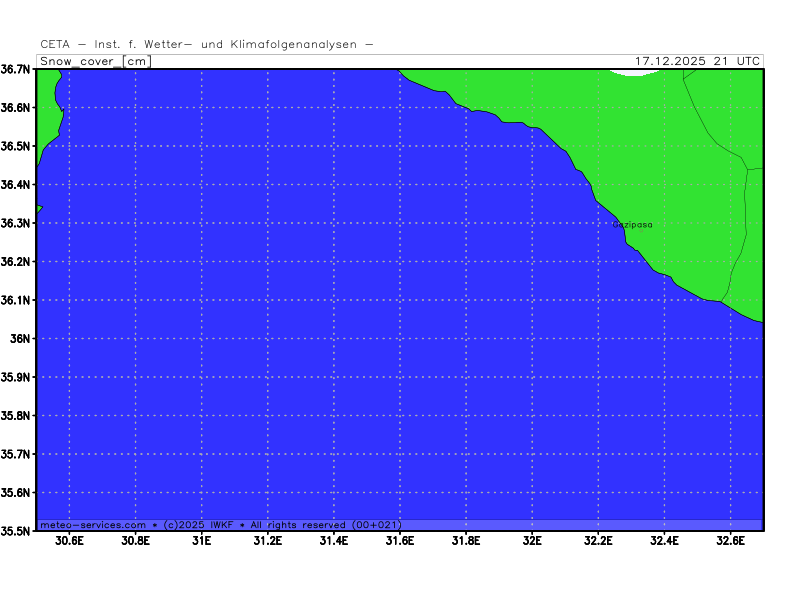The width and height of the screenshot is (800, 600).
Task: Click the small green sliver near 36.3N
Action: (39, 209)
